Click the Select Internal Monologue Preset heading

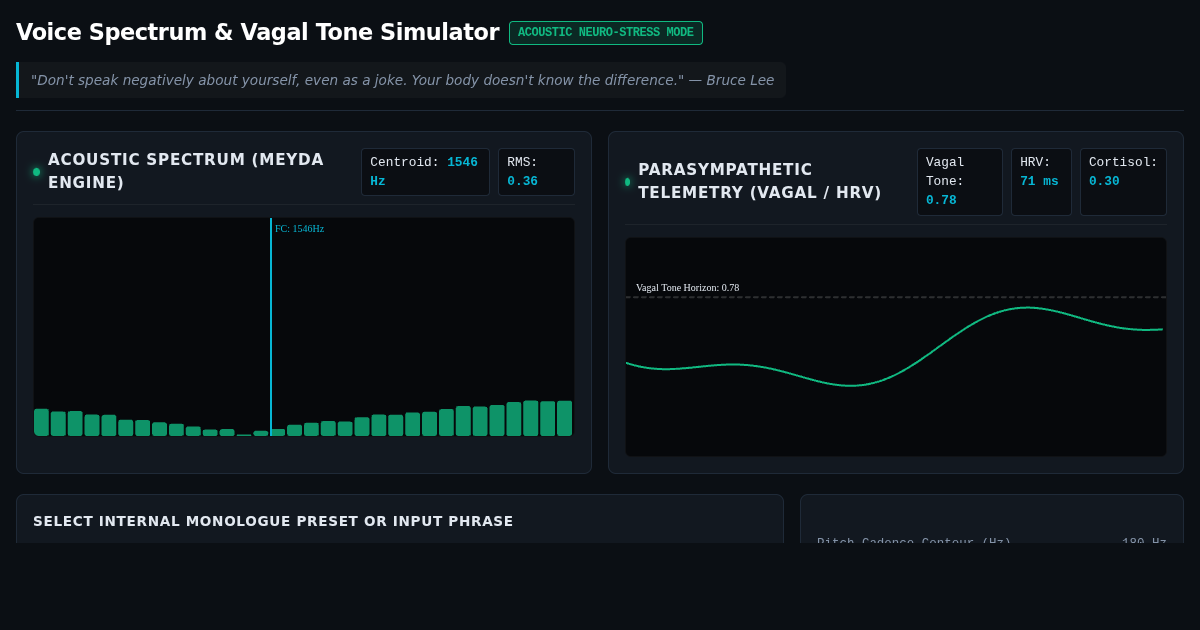point(273,521)
